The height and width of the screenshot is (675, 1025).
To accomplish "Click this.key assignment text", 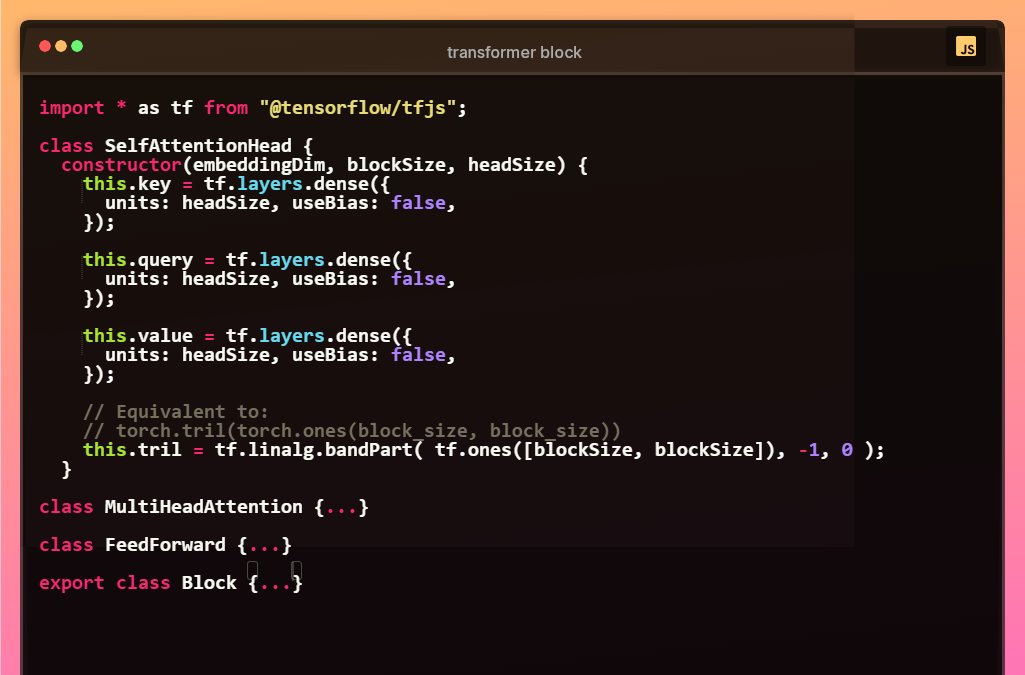I will pos(127,184).
